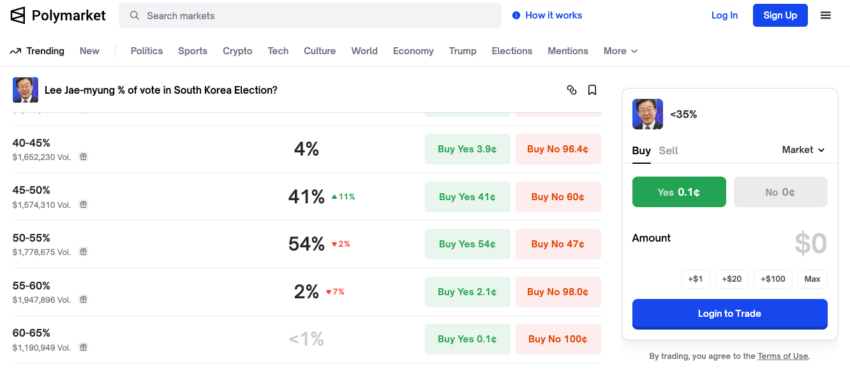Click the trade panel profile photo
The image size is (850, 371).
click(647, 114)
